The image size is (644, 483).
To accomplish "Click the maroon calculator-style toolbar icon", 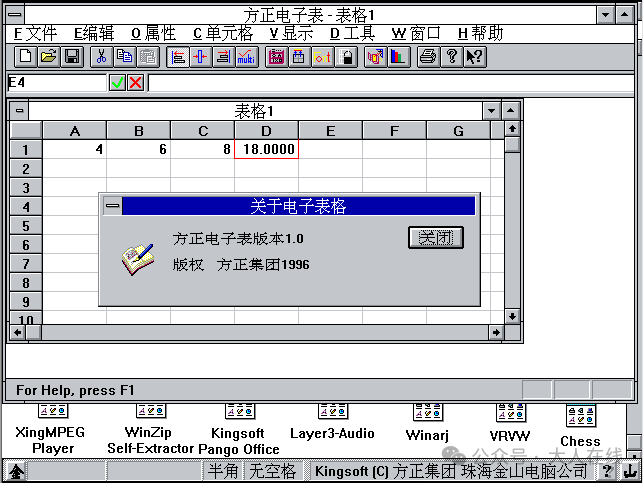I will pyautogui.click(x=276, y=57).
